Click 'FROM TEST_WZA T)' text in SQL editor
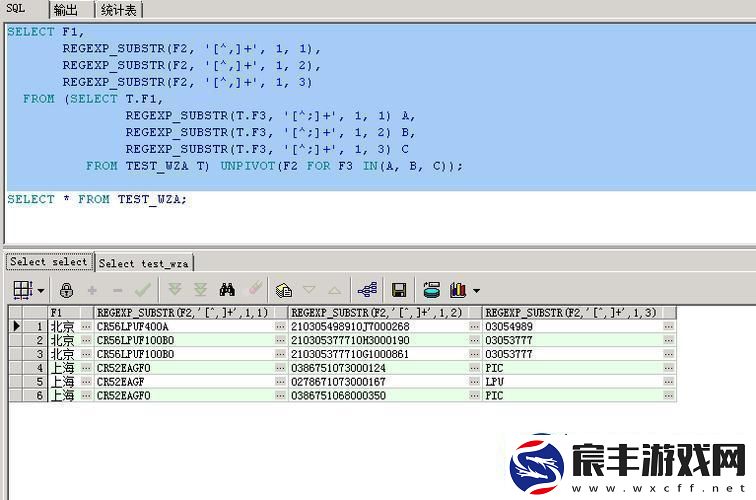 pyautogui.click(x=148, y=166)
